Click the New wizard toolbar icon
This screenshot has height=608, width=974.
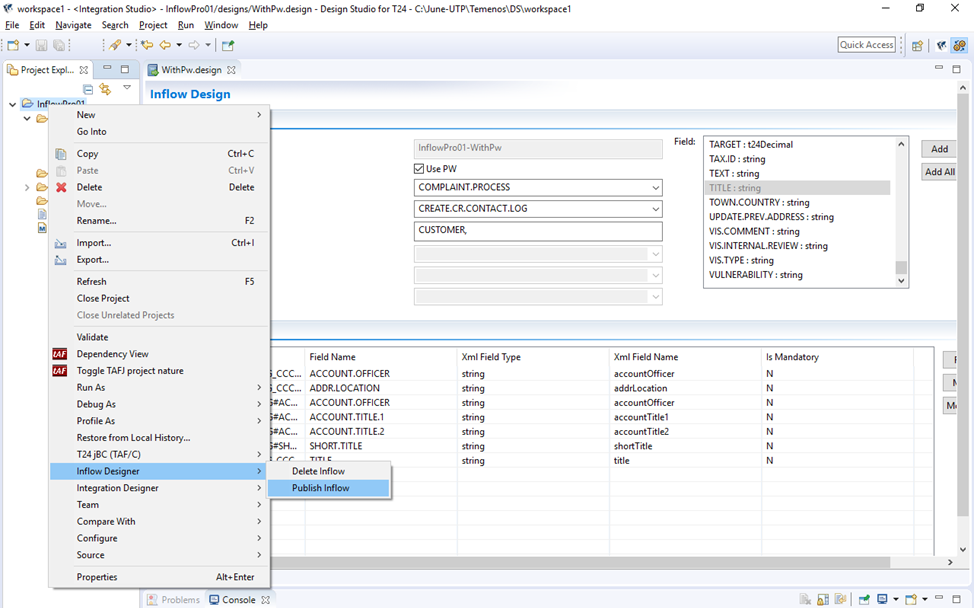click(13, 45)
